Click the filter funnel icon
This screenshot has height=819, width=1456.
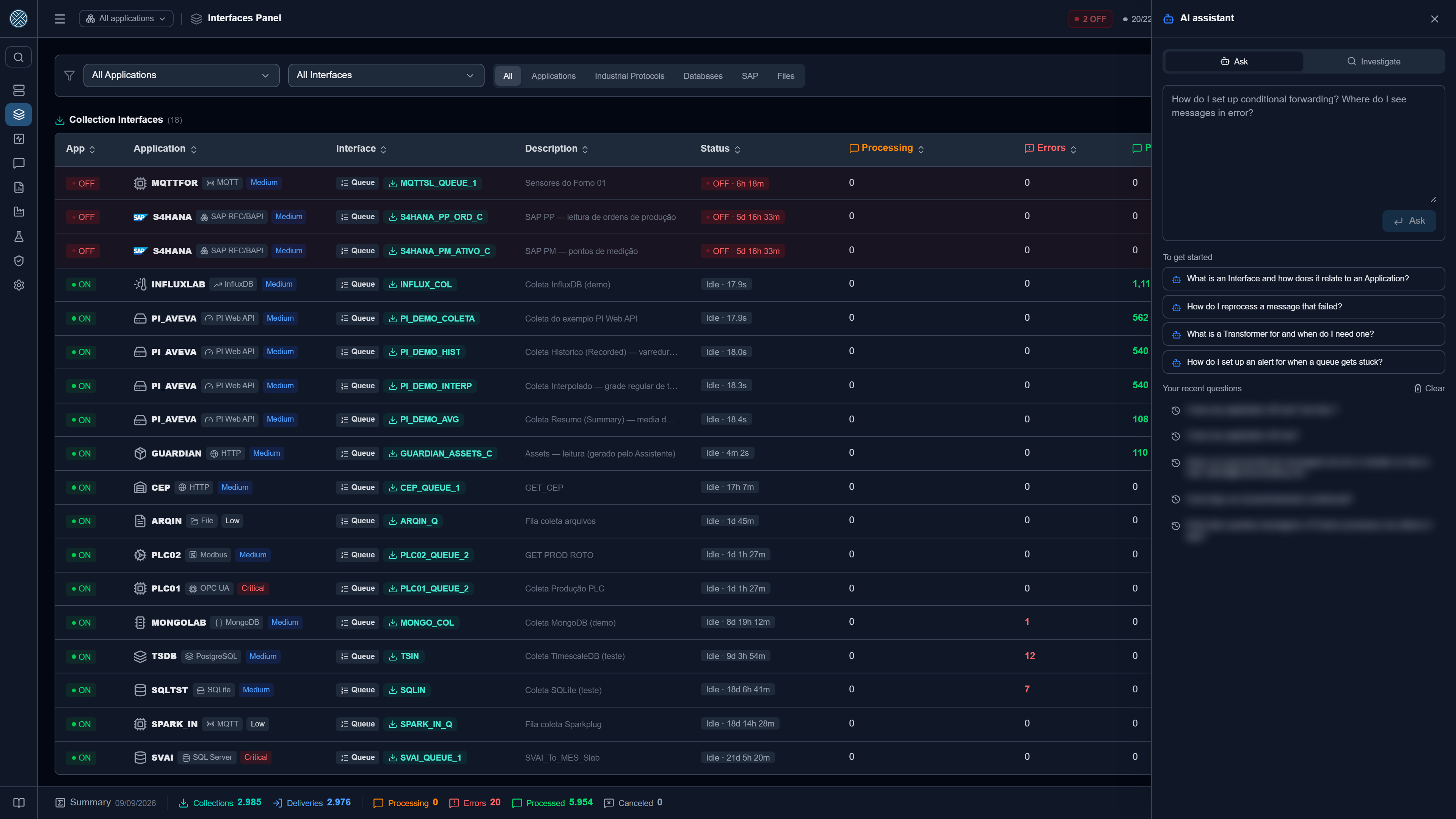(x=69, y=75)
